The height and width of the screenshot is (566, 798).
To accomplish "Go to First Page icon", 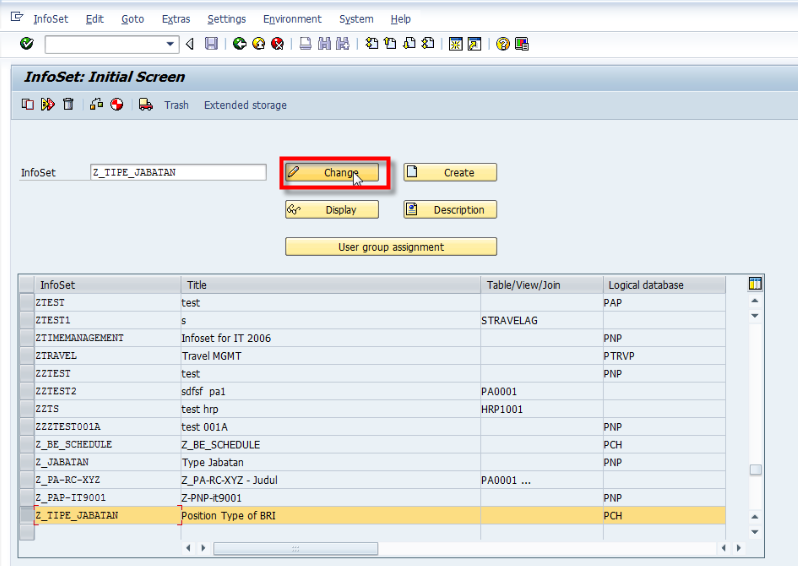I will pos(372,44).
